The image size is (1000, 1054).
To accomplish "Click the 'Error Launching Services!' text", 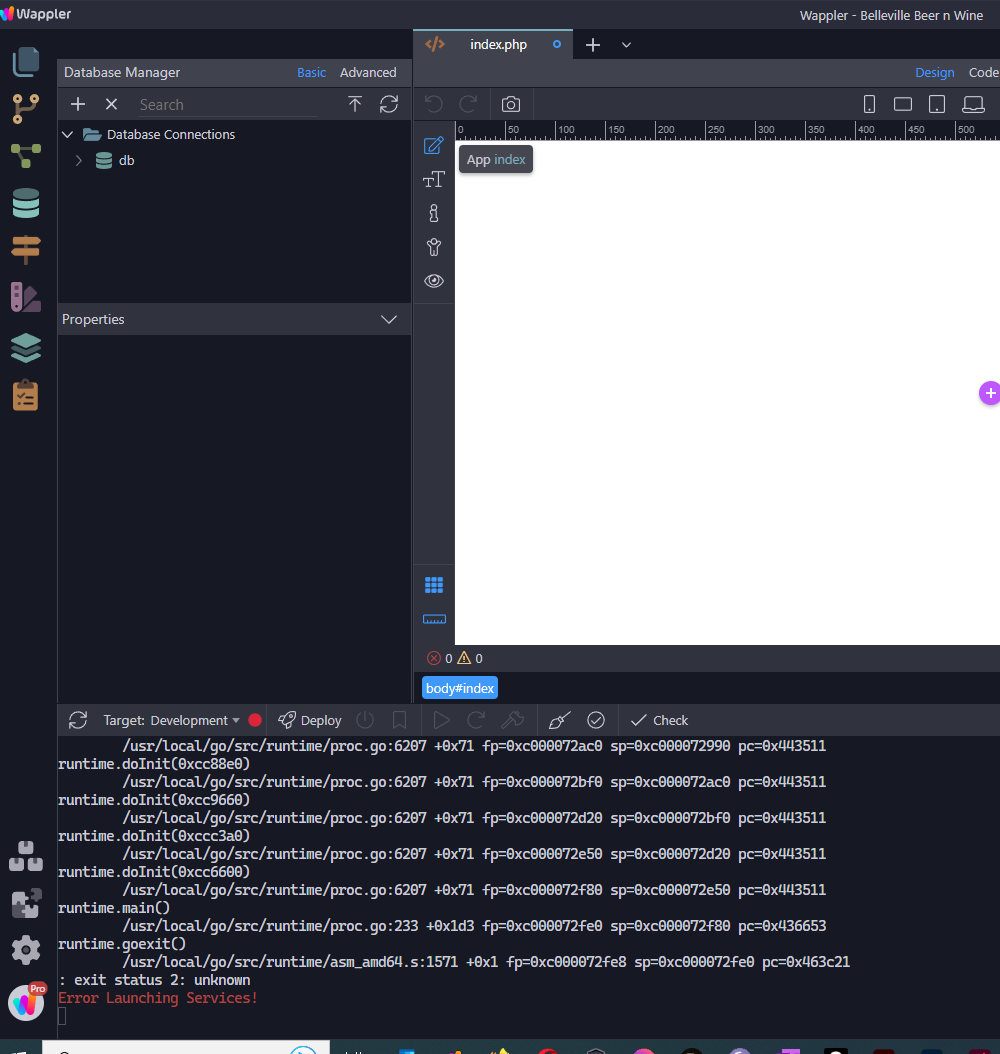I will [158, 998].
